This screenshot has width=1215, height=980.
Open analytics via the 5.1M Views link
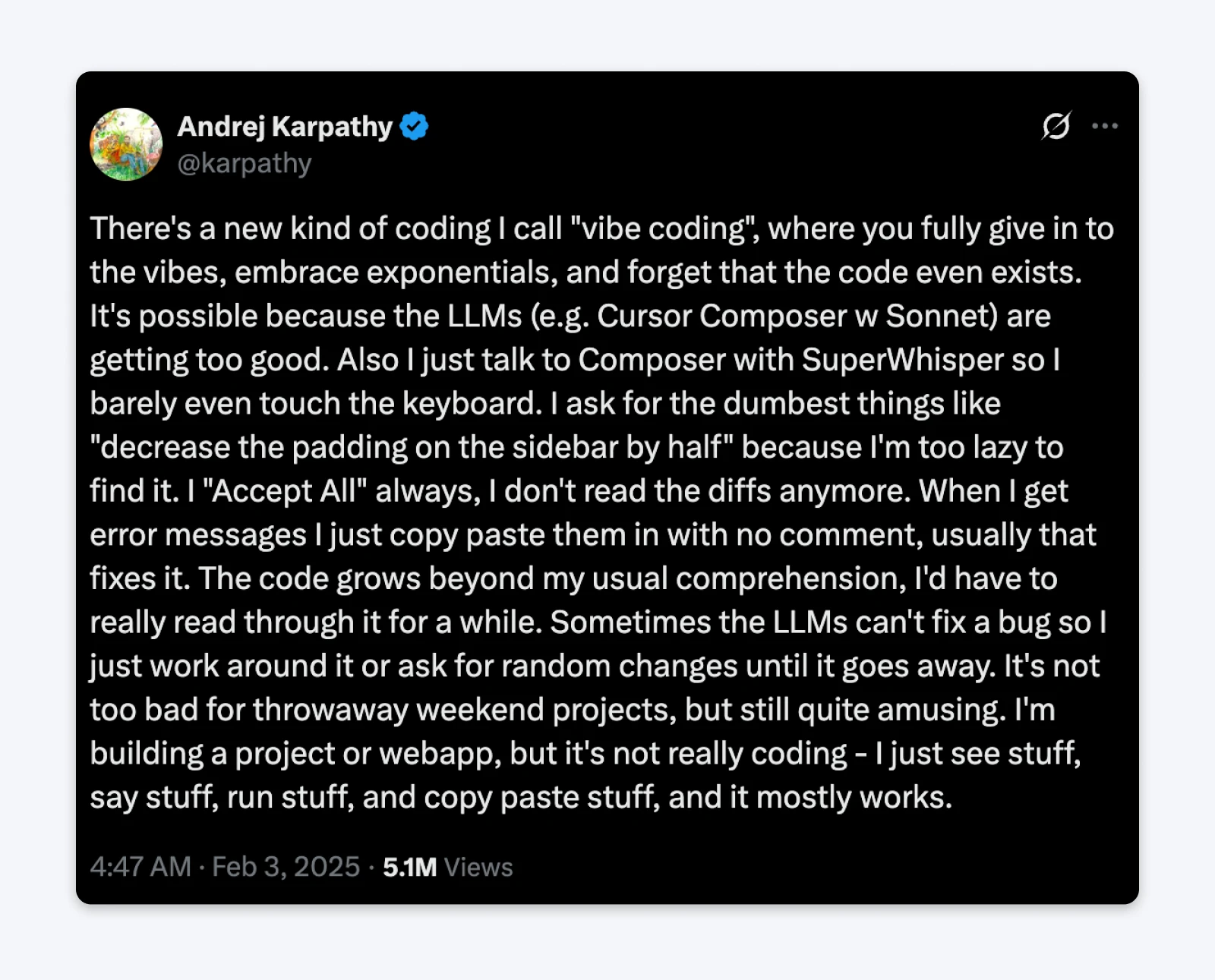pos(447,866)
